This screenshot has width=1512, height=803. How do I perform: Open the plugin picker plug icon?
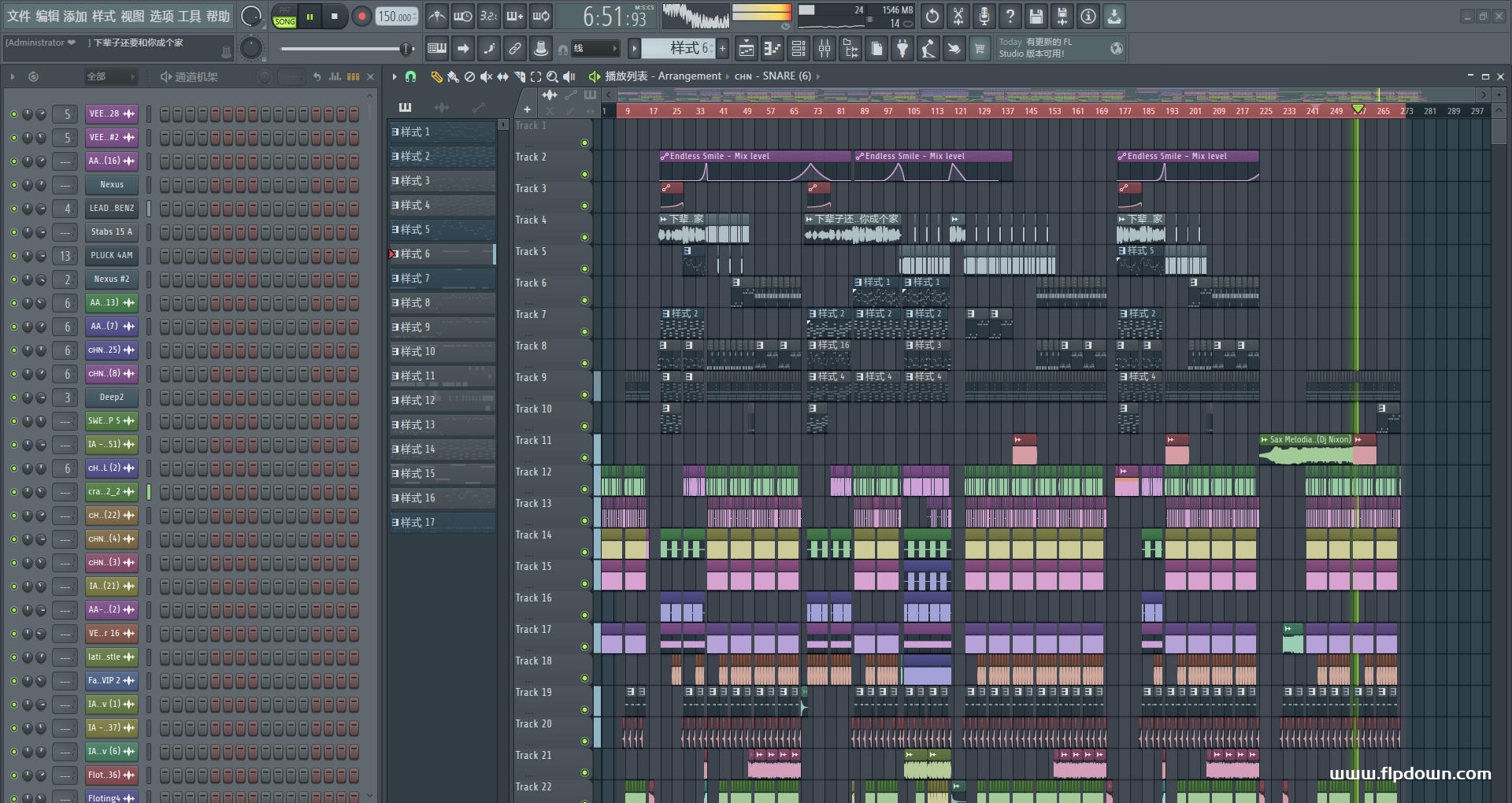(902, 49)
